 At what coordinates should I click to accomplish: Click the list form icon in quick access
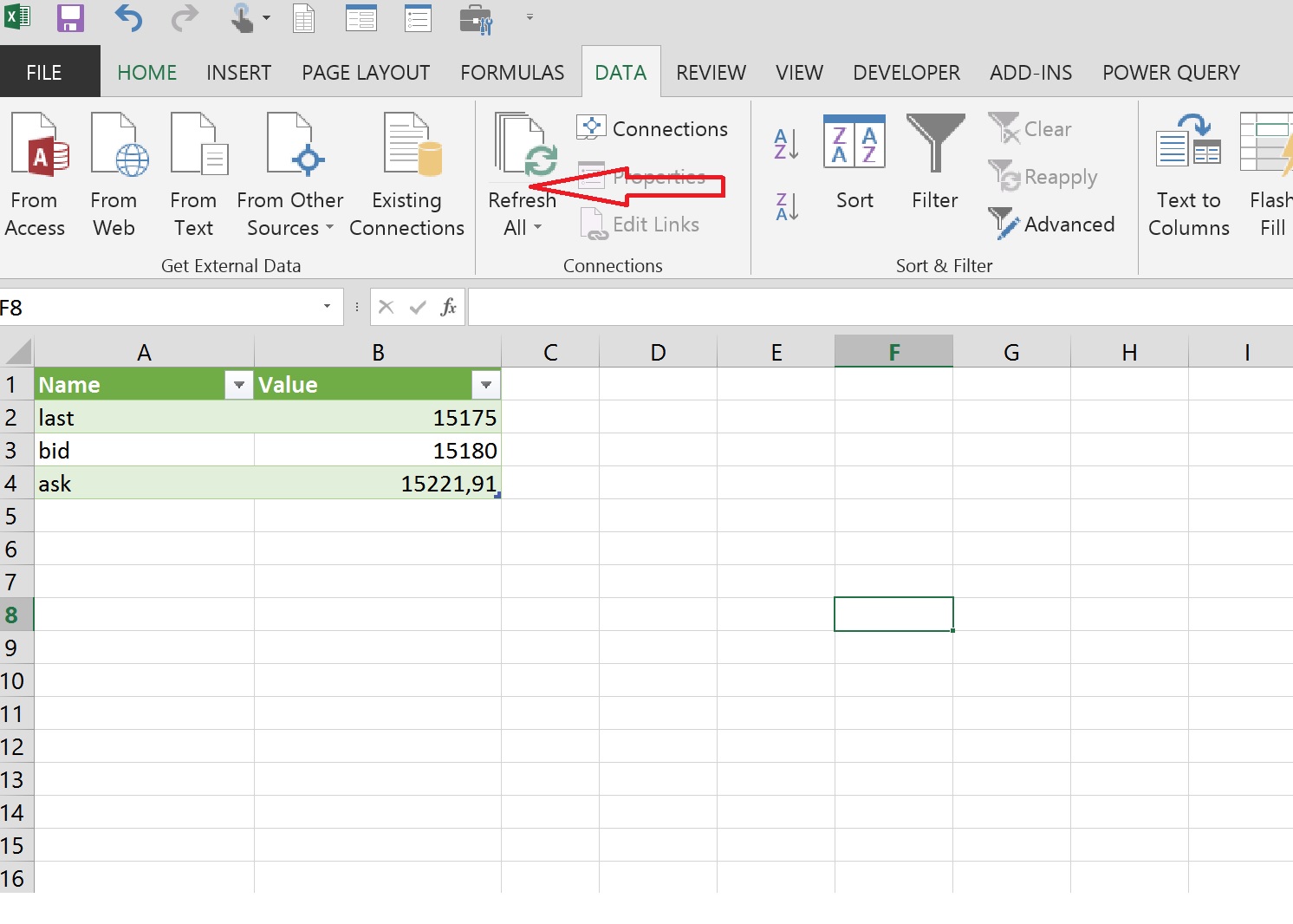pyautogui.click(x=419, y=17)
